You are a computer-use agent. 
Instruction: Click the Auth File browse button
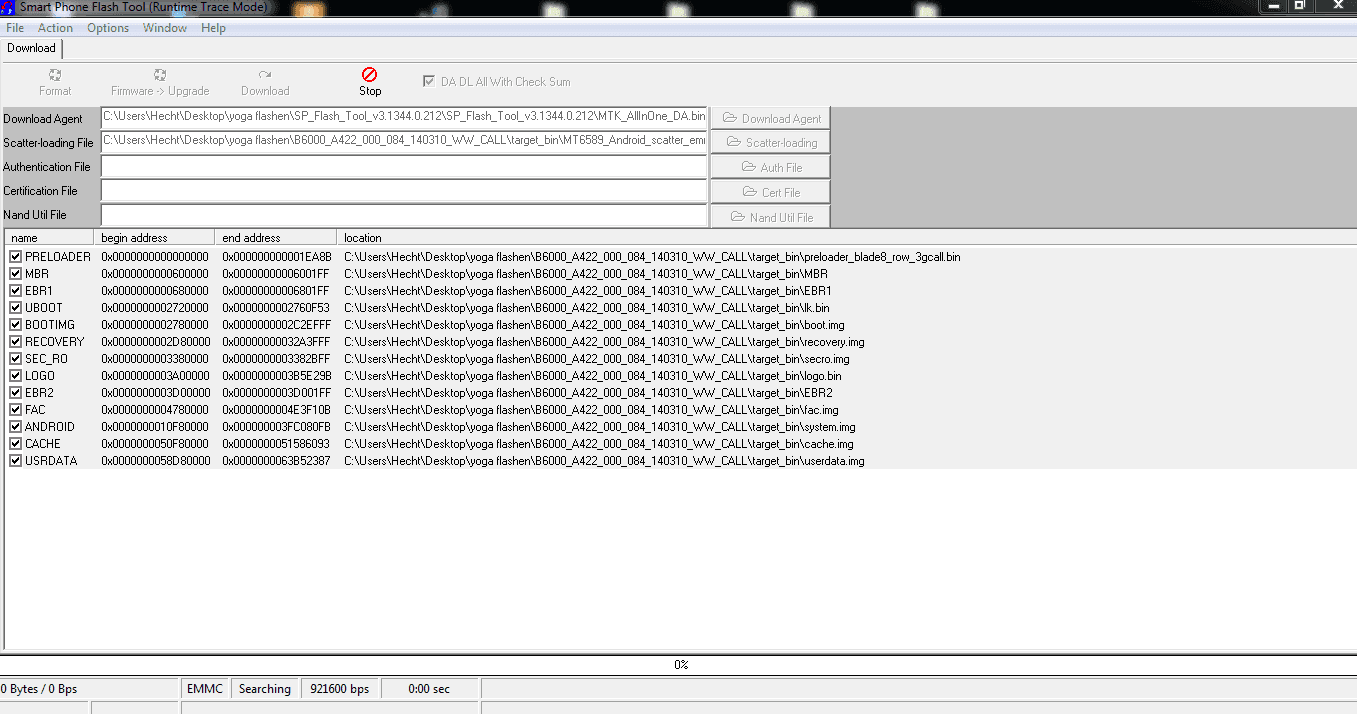pyautogui.click(x=770, y=167)
